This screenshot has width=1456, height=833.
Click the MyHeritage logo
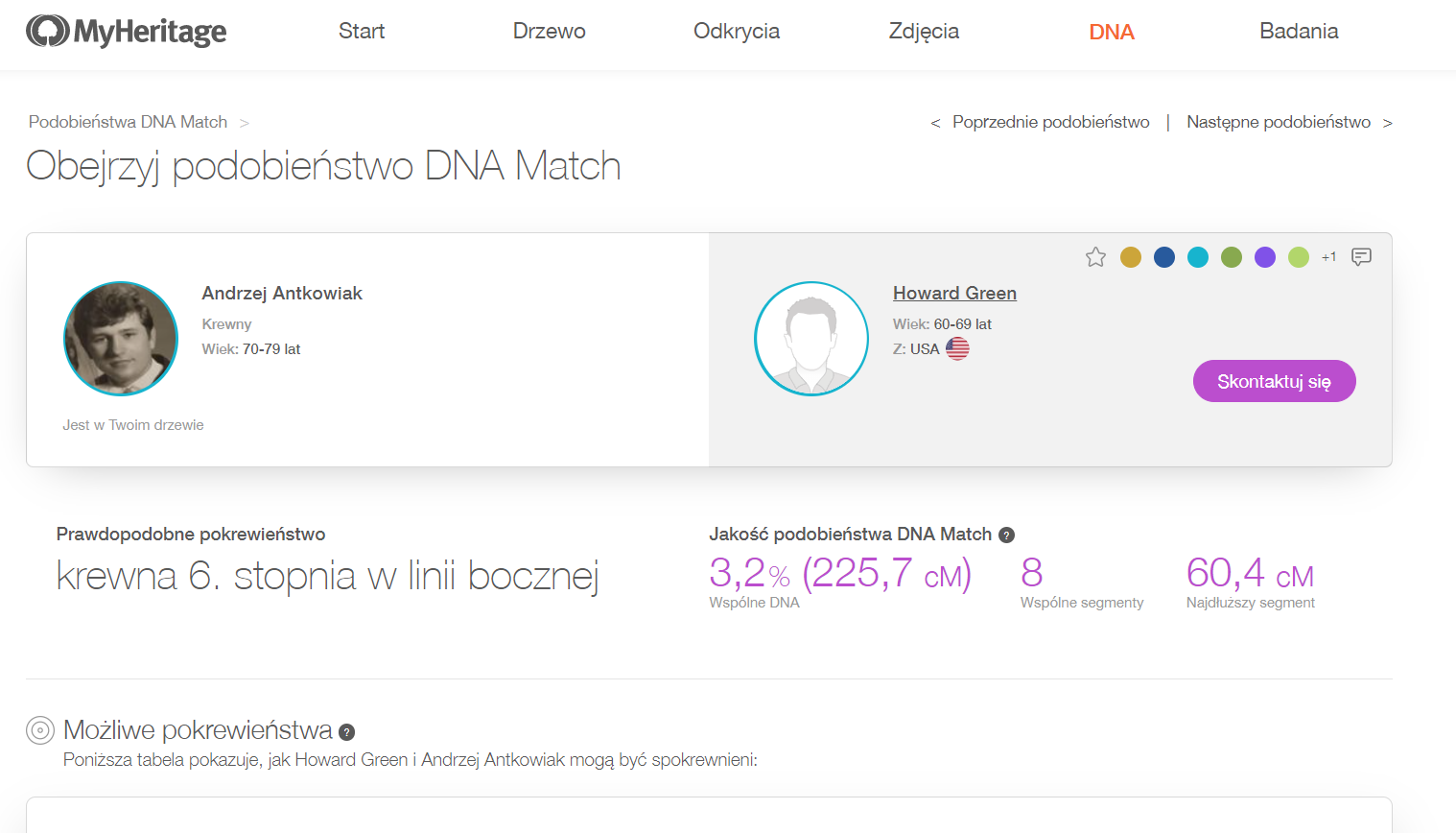tap(126, 31)
